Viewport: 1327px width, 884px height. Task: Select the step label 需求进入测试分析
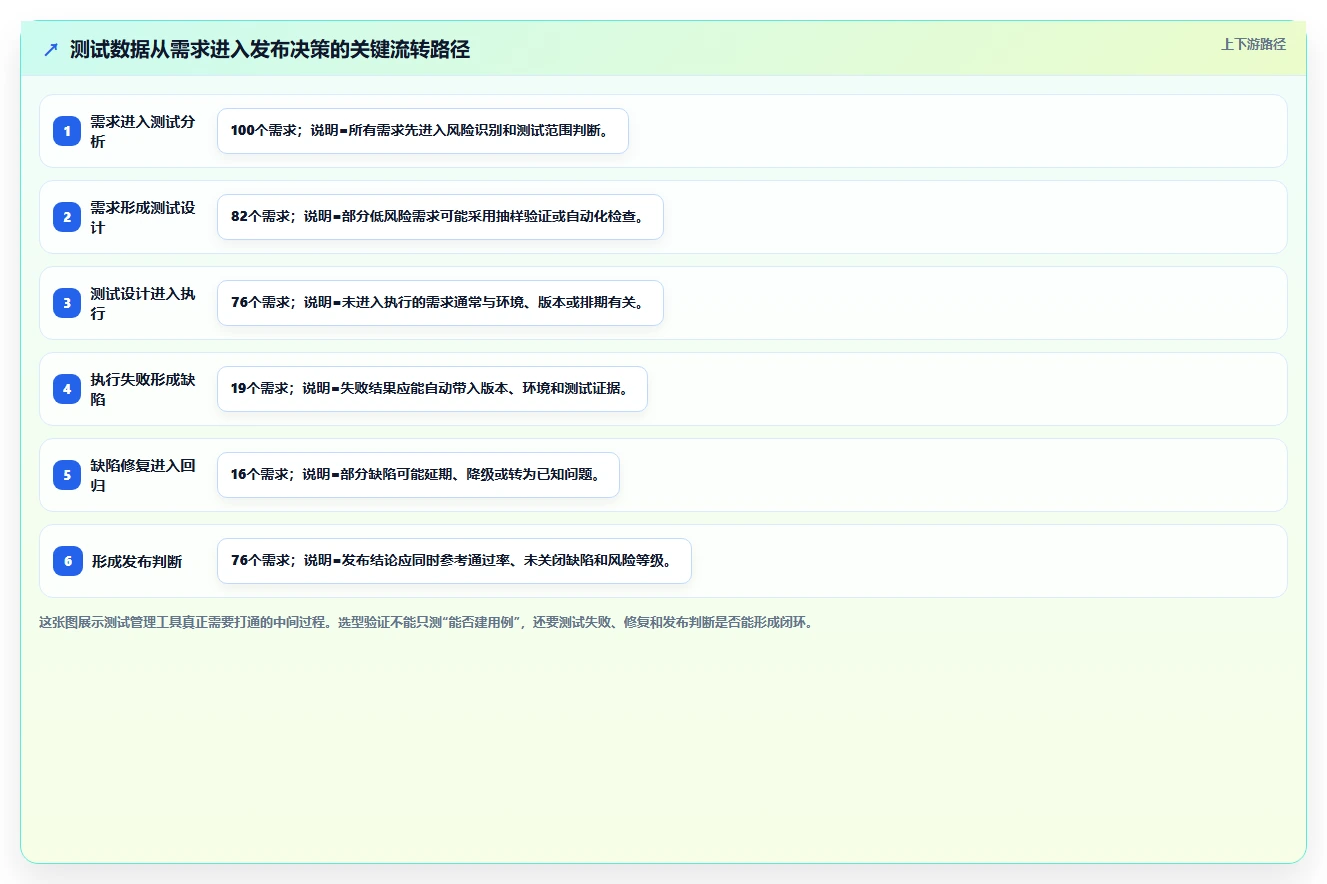(143, 131)
